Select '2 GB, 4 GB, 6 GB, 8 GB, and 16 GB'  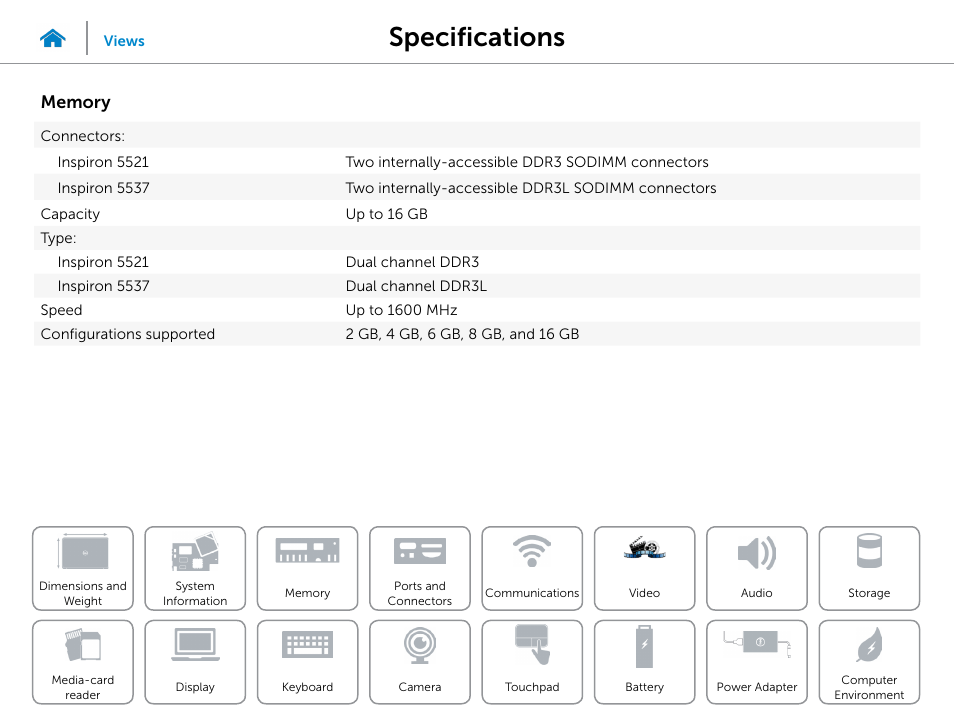462,334
